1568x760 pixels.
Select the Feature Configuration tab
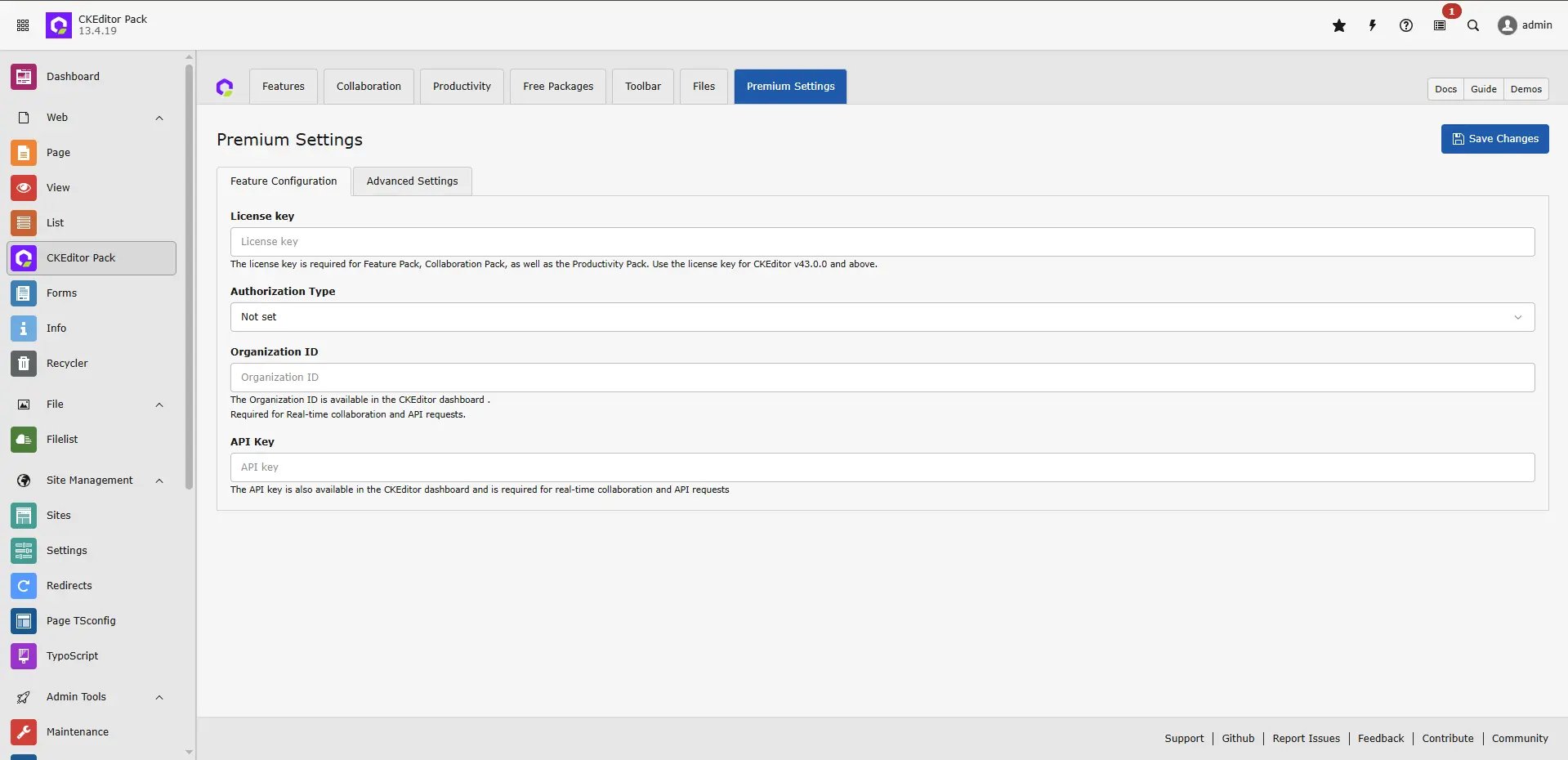coord(284,181)
